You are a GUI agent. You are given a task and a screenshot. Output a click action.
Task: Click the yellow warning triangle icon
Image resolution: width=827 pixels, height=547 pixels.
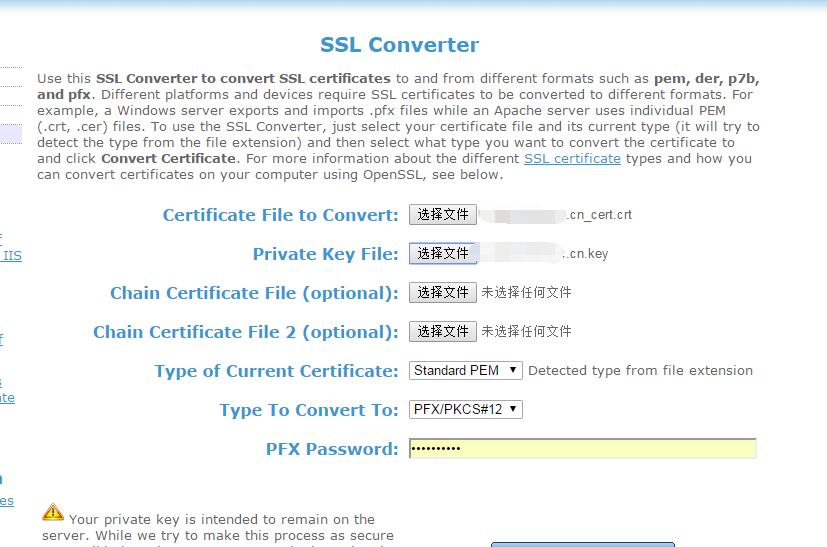pyautogui.click(x=53, y=512)
